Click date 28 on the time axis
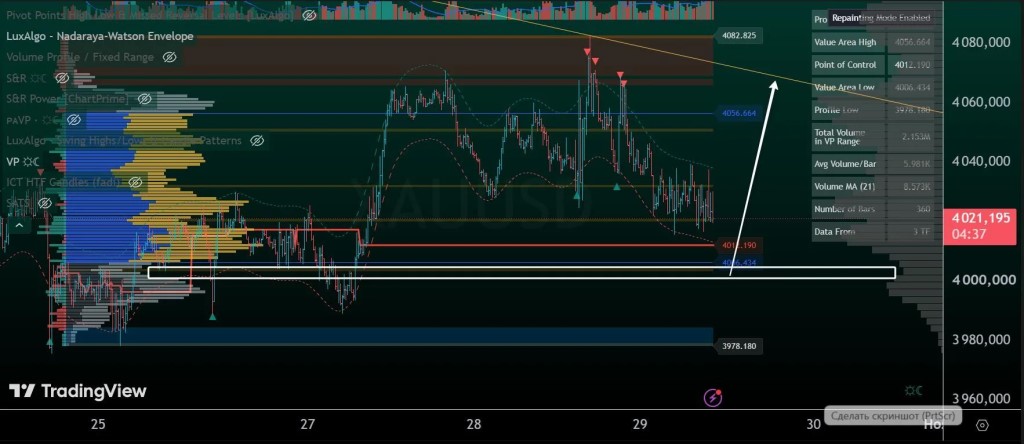Image resolution: width=1024 pixels, height=444 pixels. pyautogui.click(x=474, y=424)
